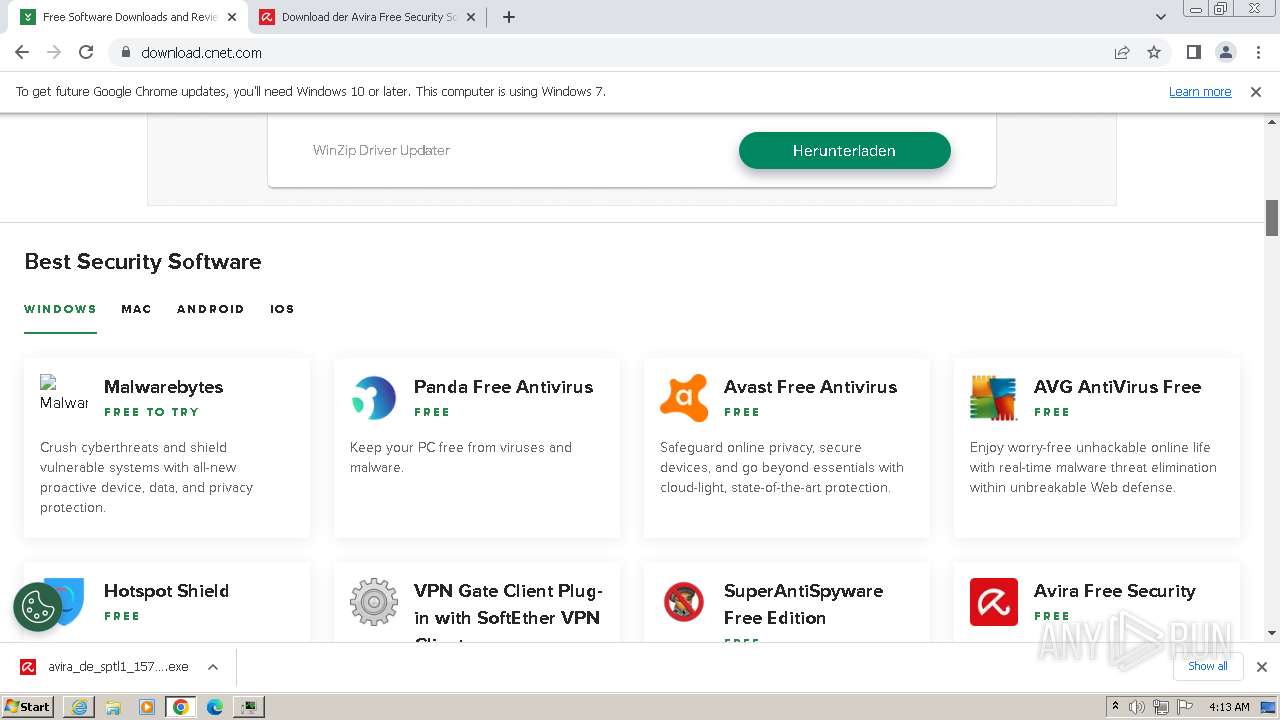Viewport: 1280px width, 720px height.
Task: Open the Panda Free Antivirus title
Action: (x=503, y=387)
